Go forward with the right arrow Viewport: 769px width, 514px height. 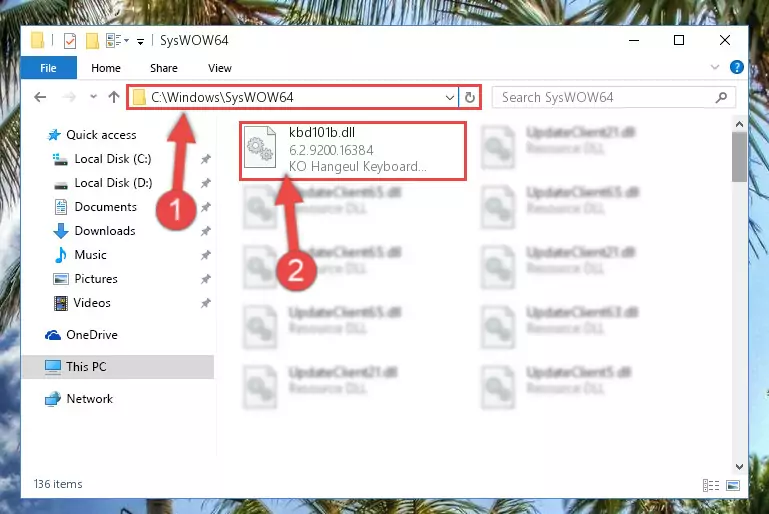[x=69, y=97]
